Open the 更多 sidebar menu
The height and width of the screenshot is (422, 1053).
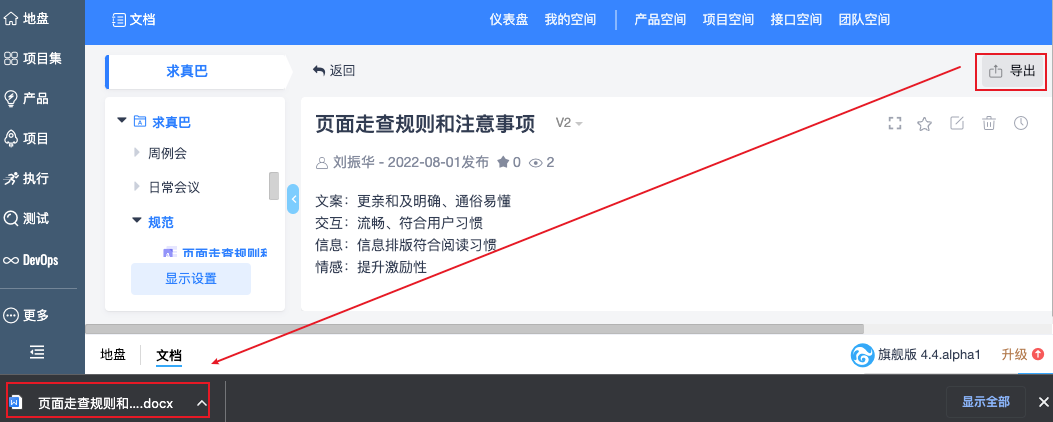click(x=27, y=314)
